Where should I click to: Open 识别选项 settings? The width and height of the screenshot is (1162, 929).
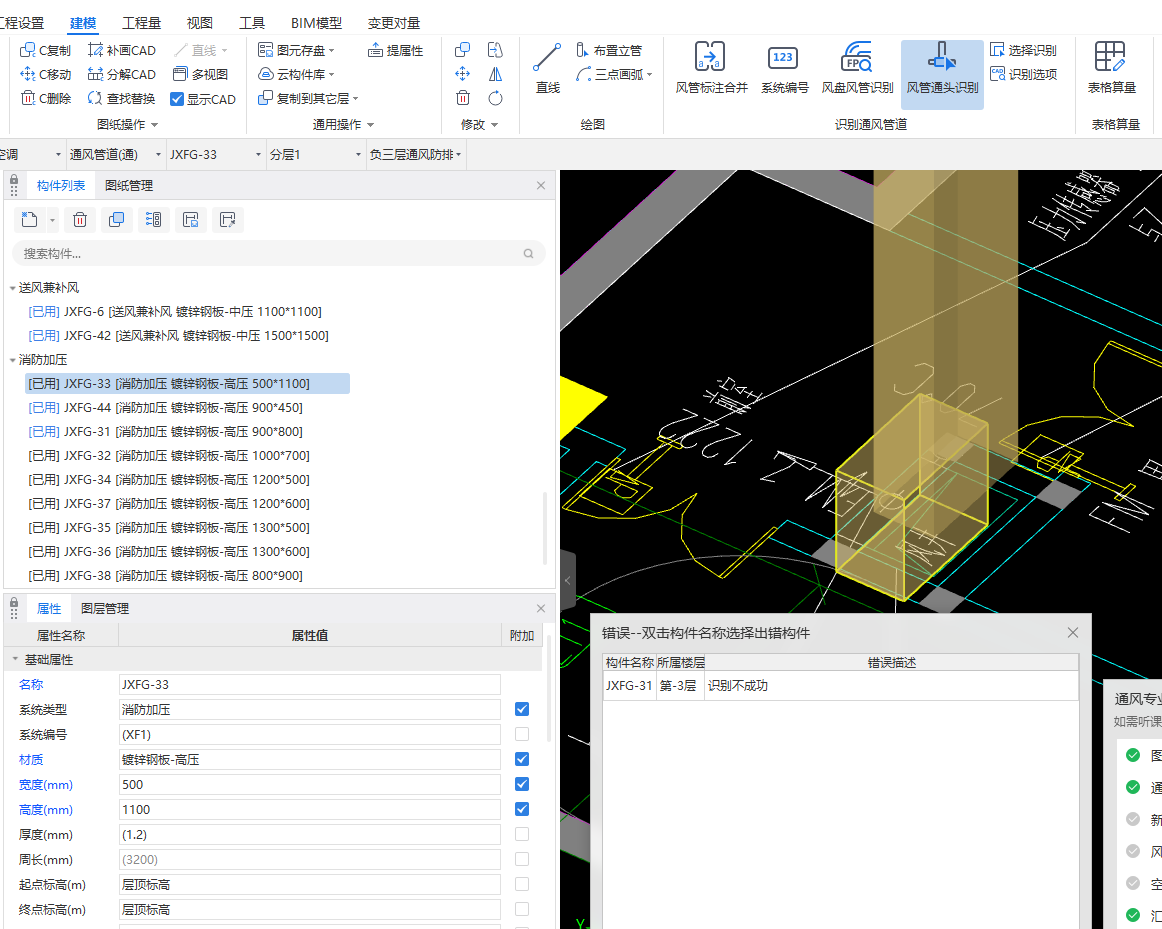click(x=1023, y=74)
